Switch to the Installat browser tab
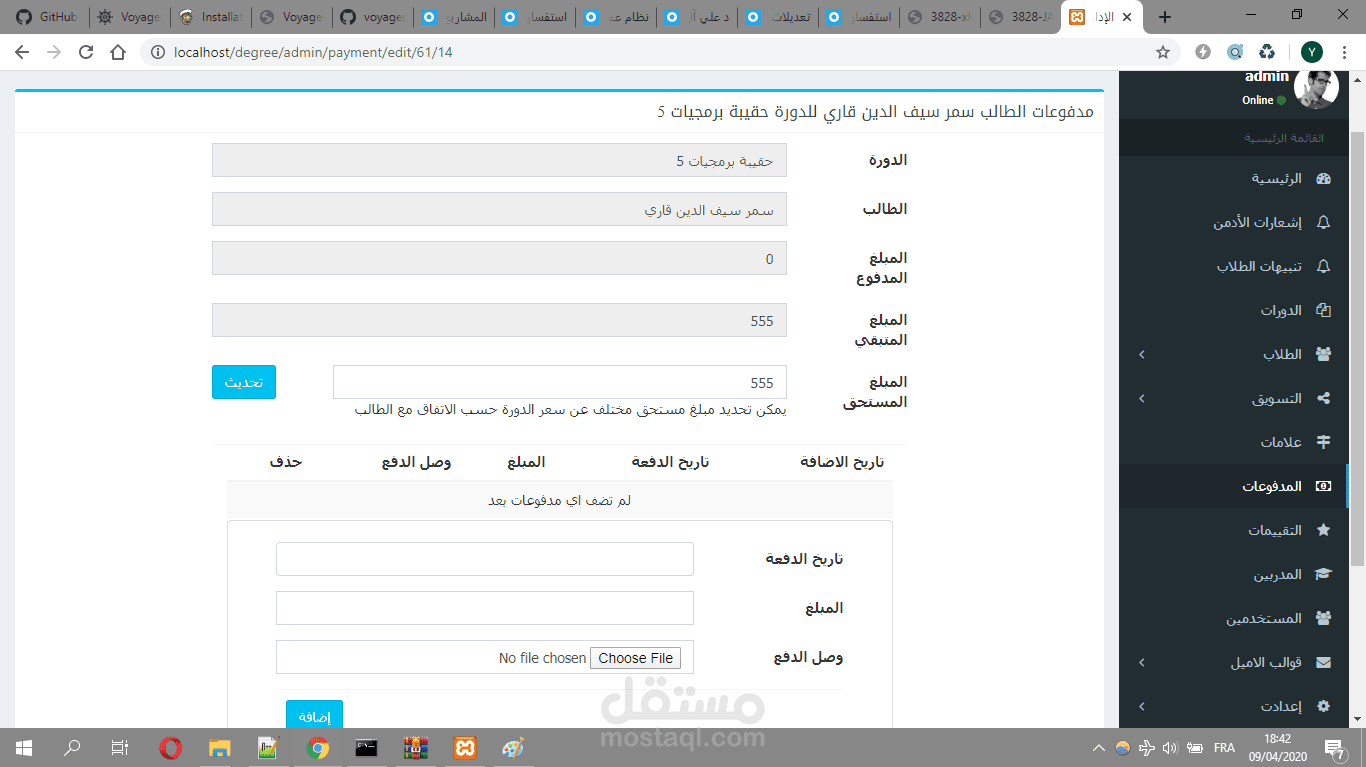This screenshot has height=767, width=1366. (x=211, y=17)
